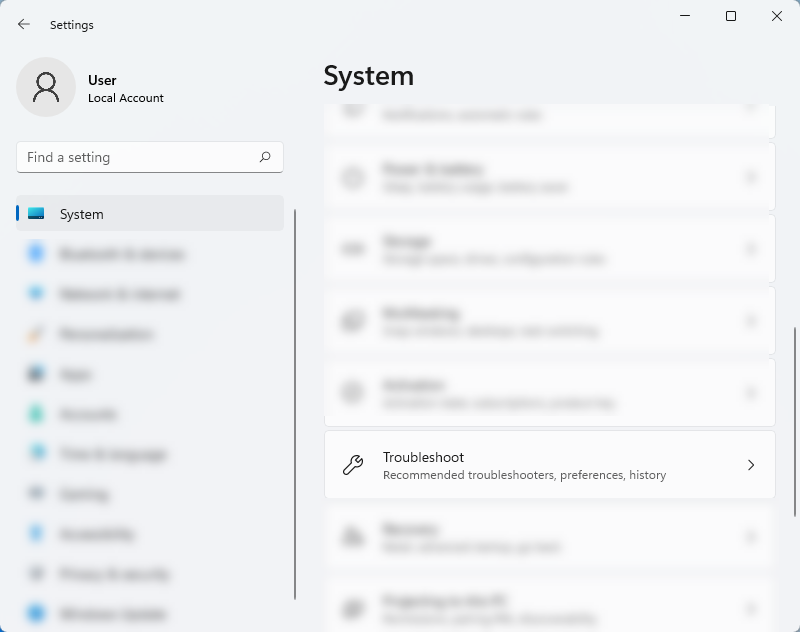Viewport: 800px width, 632px height.
Task: Open Troubleshoot settings via the wrench icon
Action: click(352, 464)
